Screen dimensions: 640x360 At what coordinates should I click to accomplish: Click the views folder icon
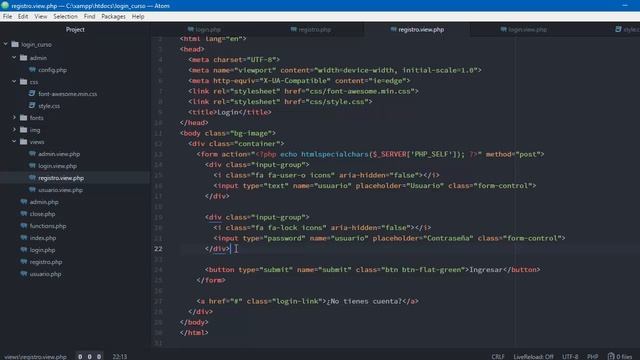24,142
